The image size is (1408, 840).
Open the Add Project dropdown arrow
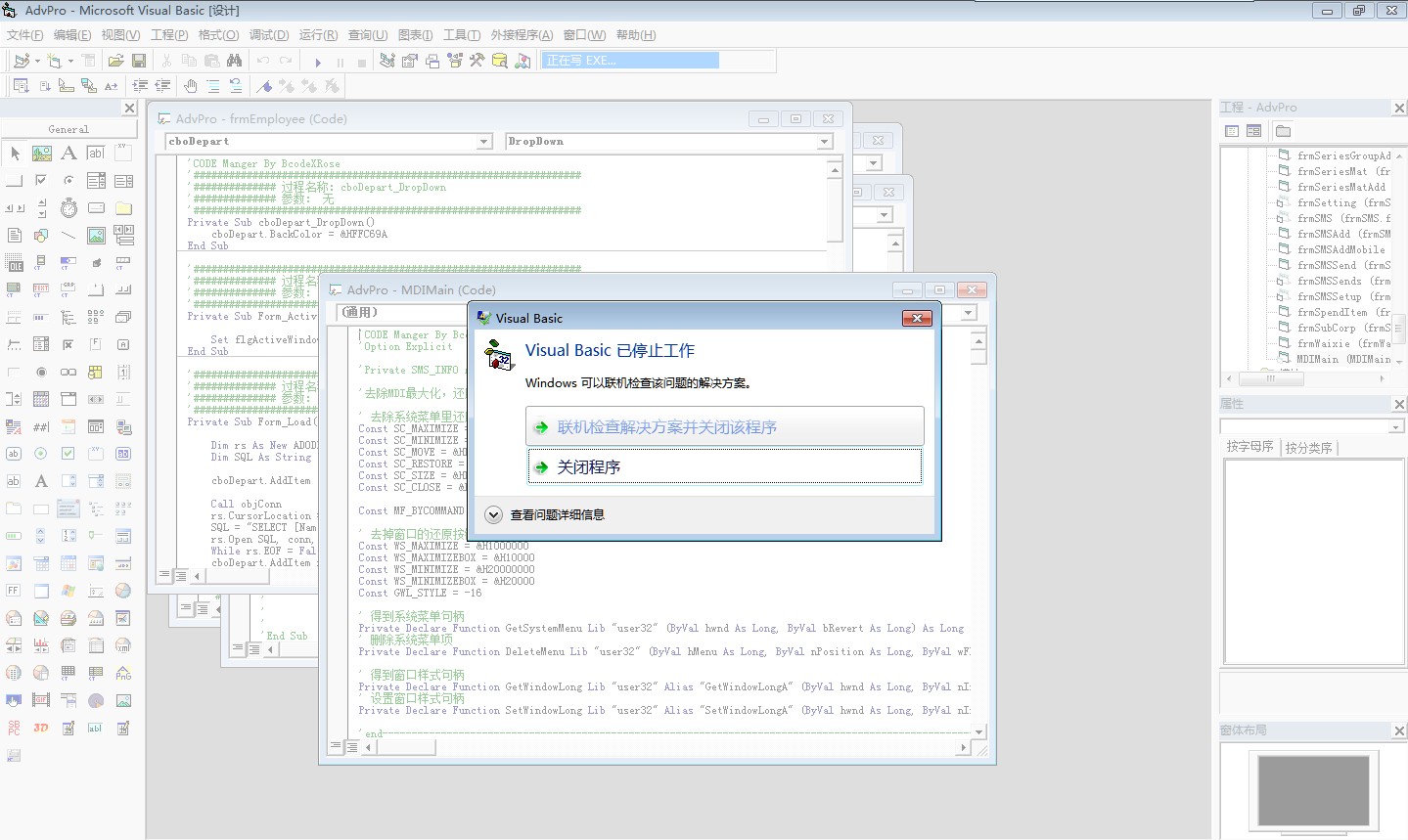(37, 61)
